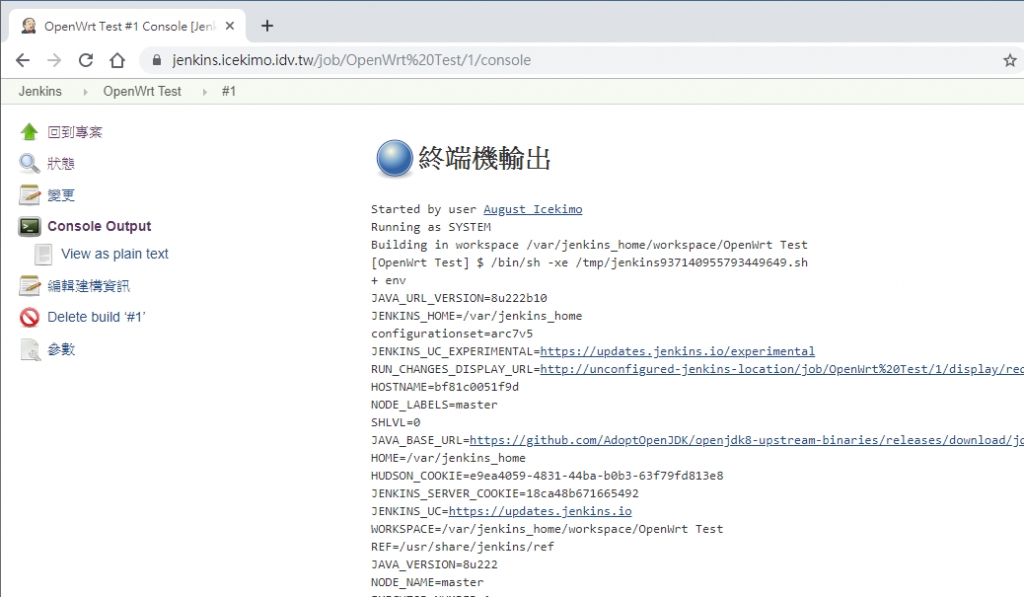Open the #1 build breadcrumb

click(x=229, y=91)
